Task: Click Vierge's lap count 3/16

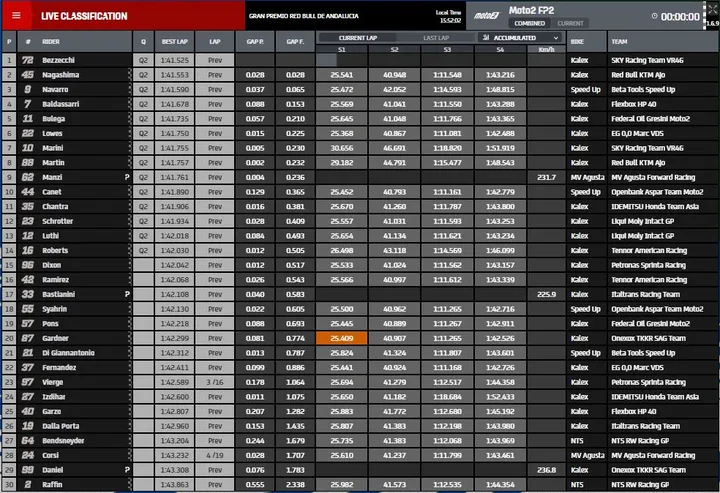Action: [214, 382]
